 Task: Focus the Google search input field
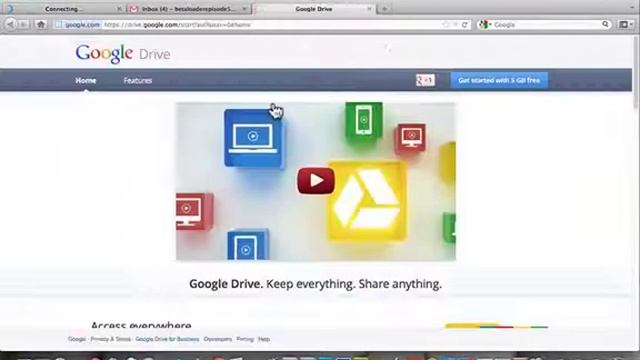[x=546, y=25]
